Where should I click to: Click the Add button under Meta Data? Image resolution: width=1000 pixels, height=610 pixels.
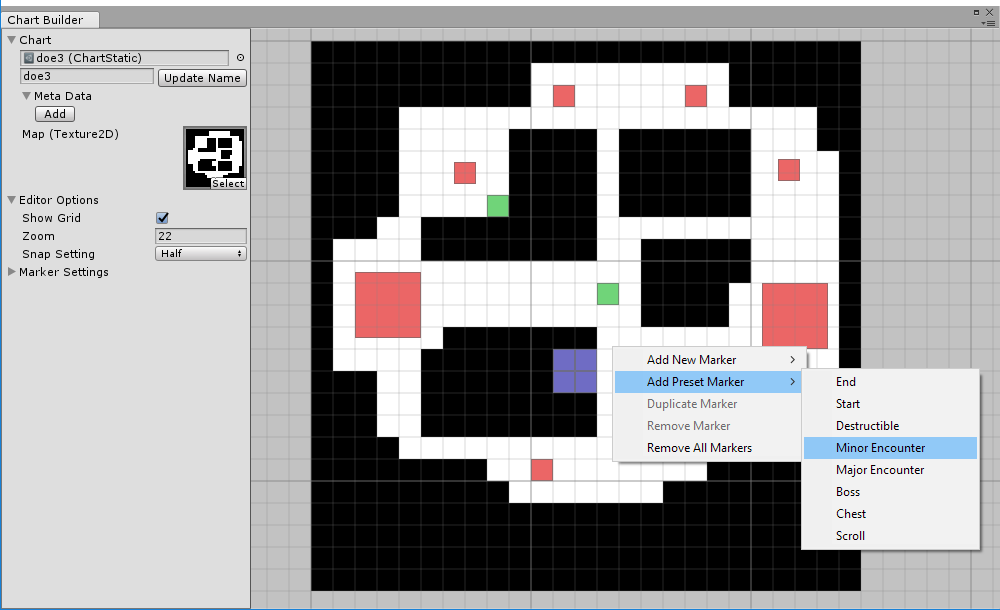pyautogui.click(x=54, y=113)
